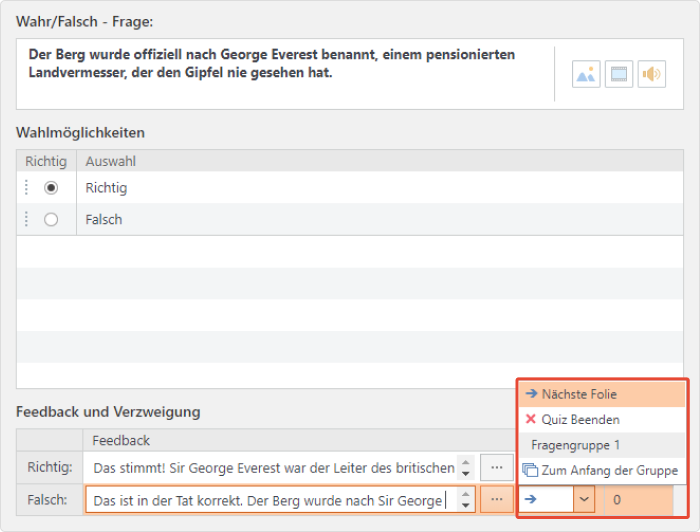Click the points field showing 0
The height and width of the screenshot is (532, 700).
click(638, 499)
